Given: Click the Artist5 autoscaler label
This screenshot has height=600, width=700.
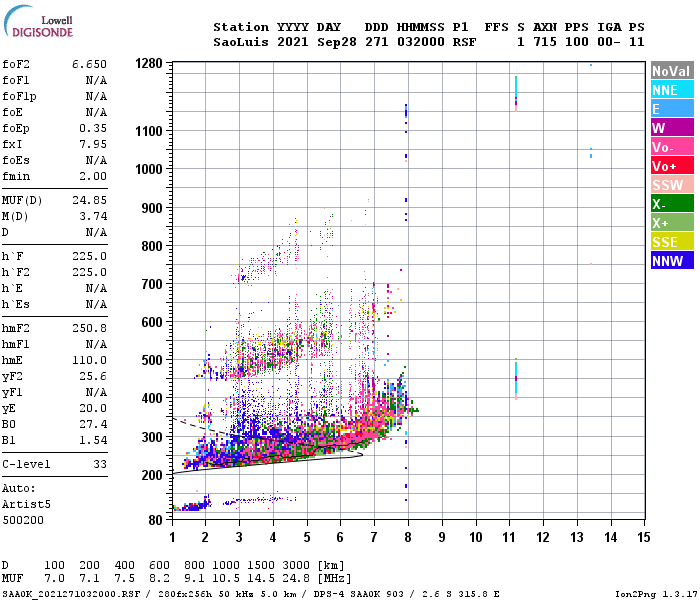Looking at the screenshot, I should 26,504.
